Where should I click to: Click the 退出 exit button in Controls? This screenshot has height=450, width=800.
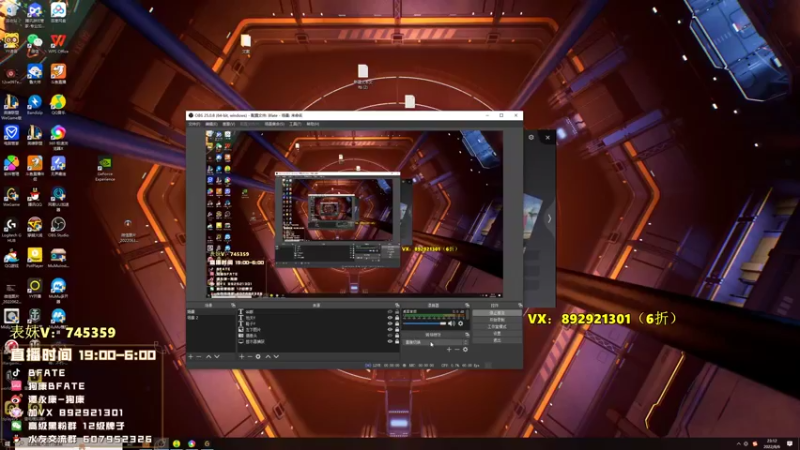tap(497, 340)
